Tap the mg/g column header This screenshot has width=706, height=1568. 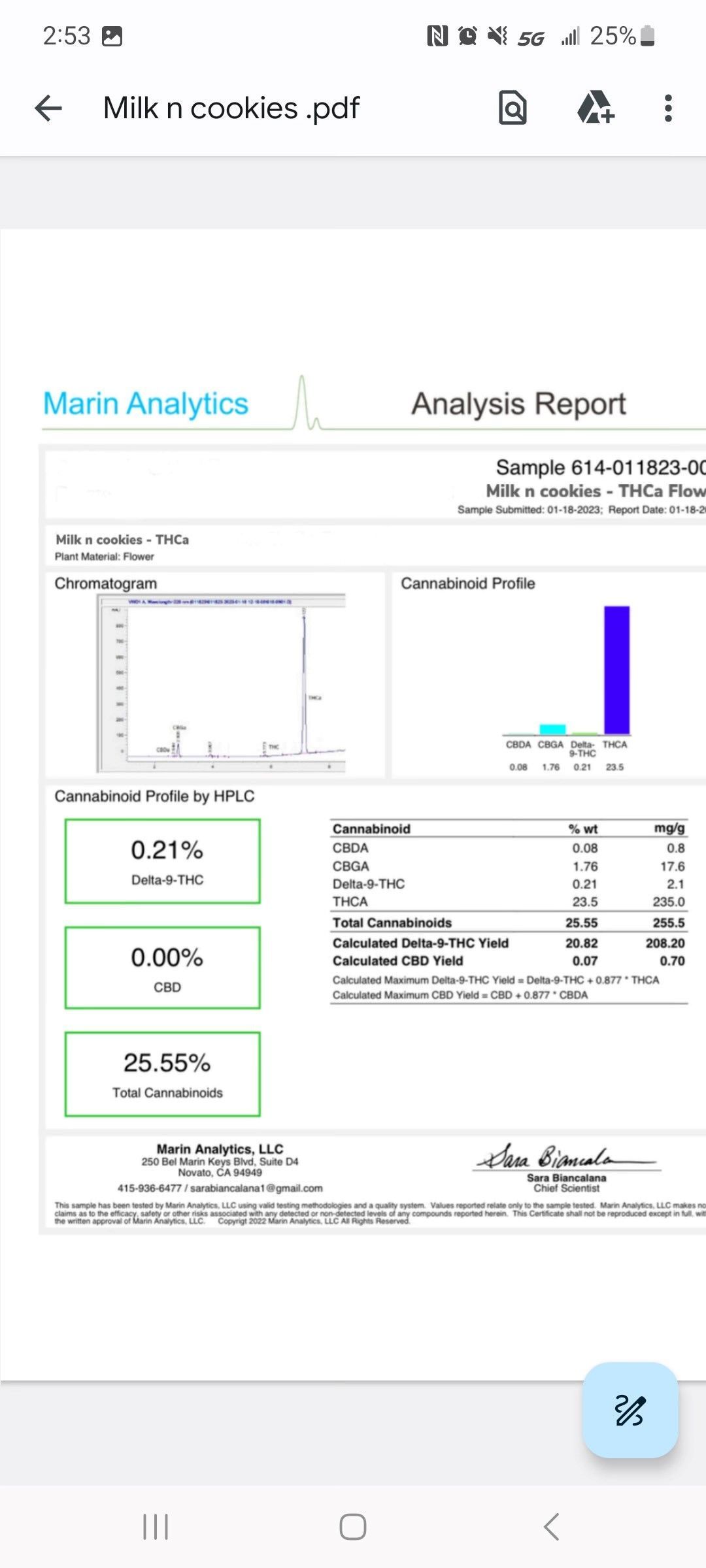point(669,828)
